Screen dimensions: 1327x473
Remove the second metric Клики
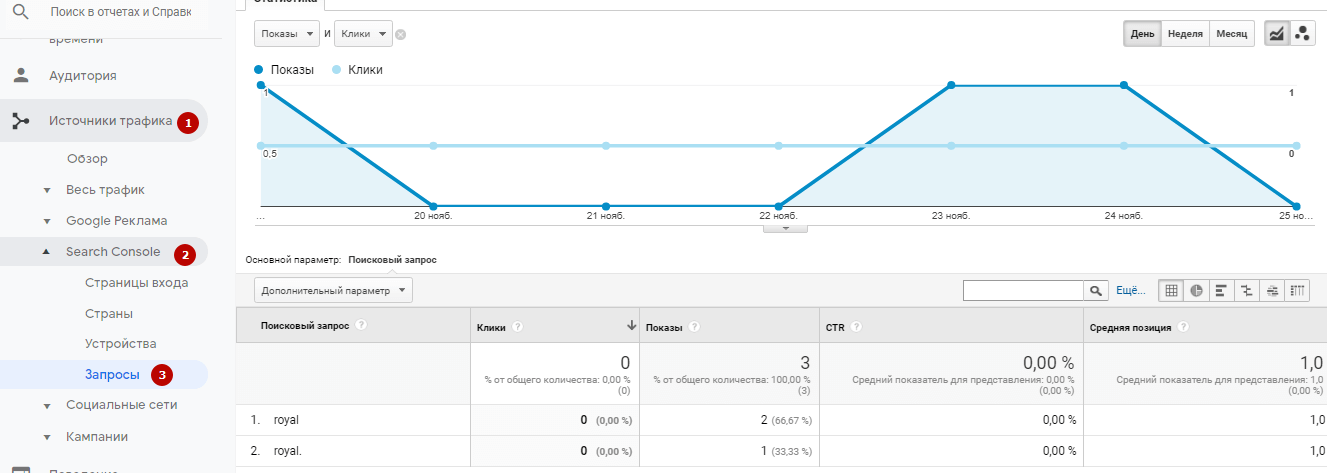pos(400,34)
